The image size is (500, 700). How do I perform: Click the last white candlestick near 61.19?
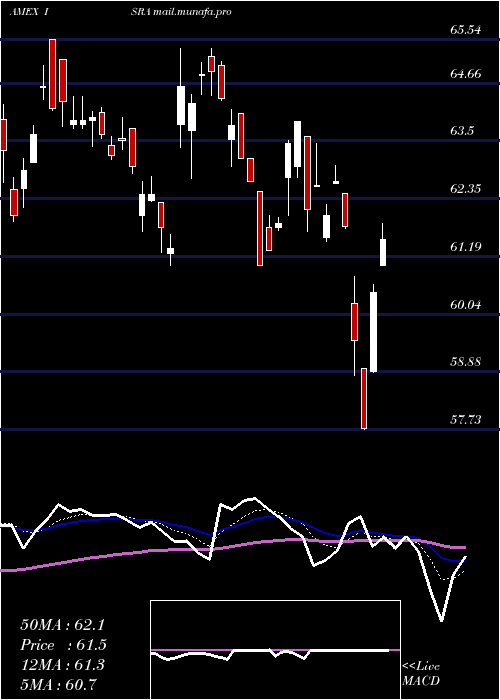click(x=383, y=252)
